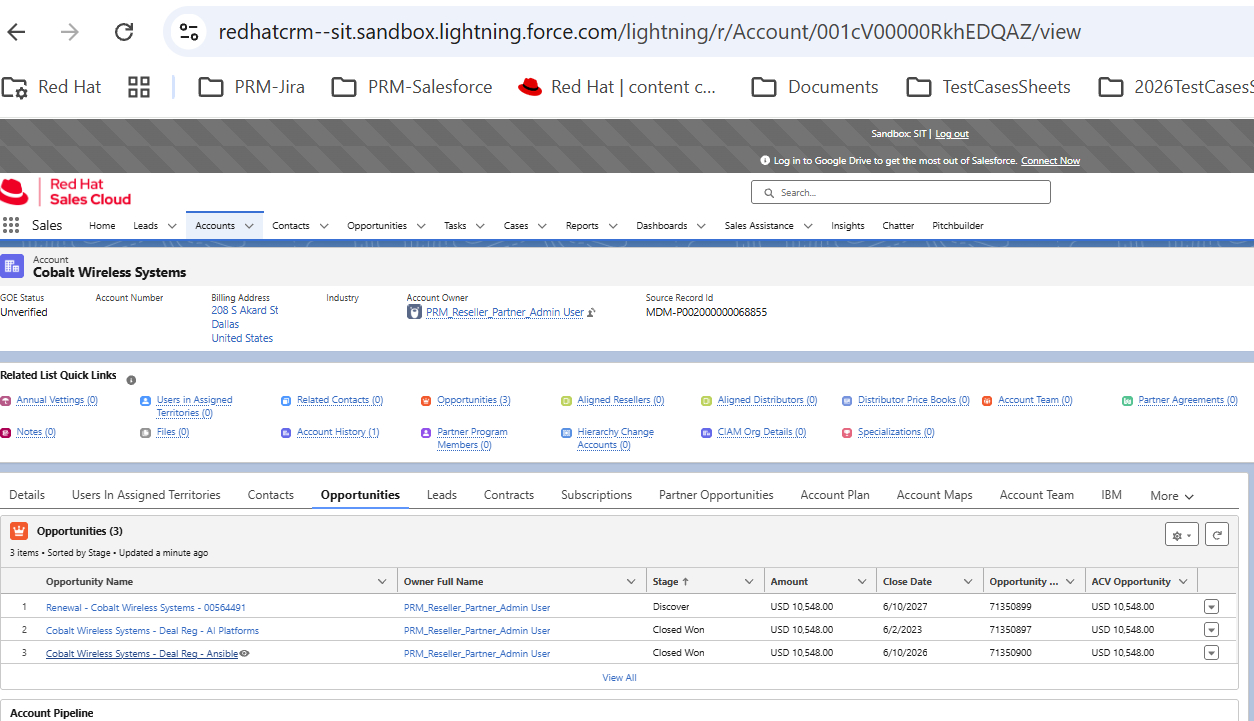Open the Home navigation item
The image size is (1254, 721).
pos(102,226)
